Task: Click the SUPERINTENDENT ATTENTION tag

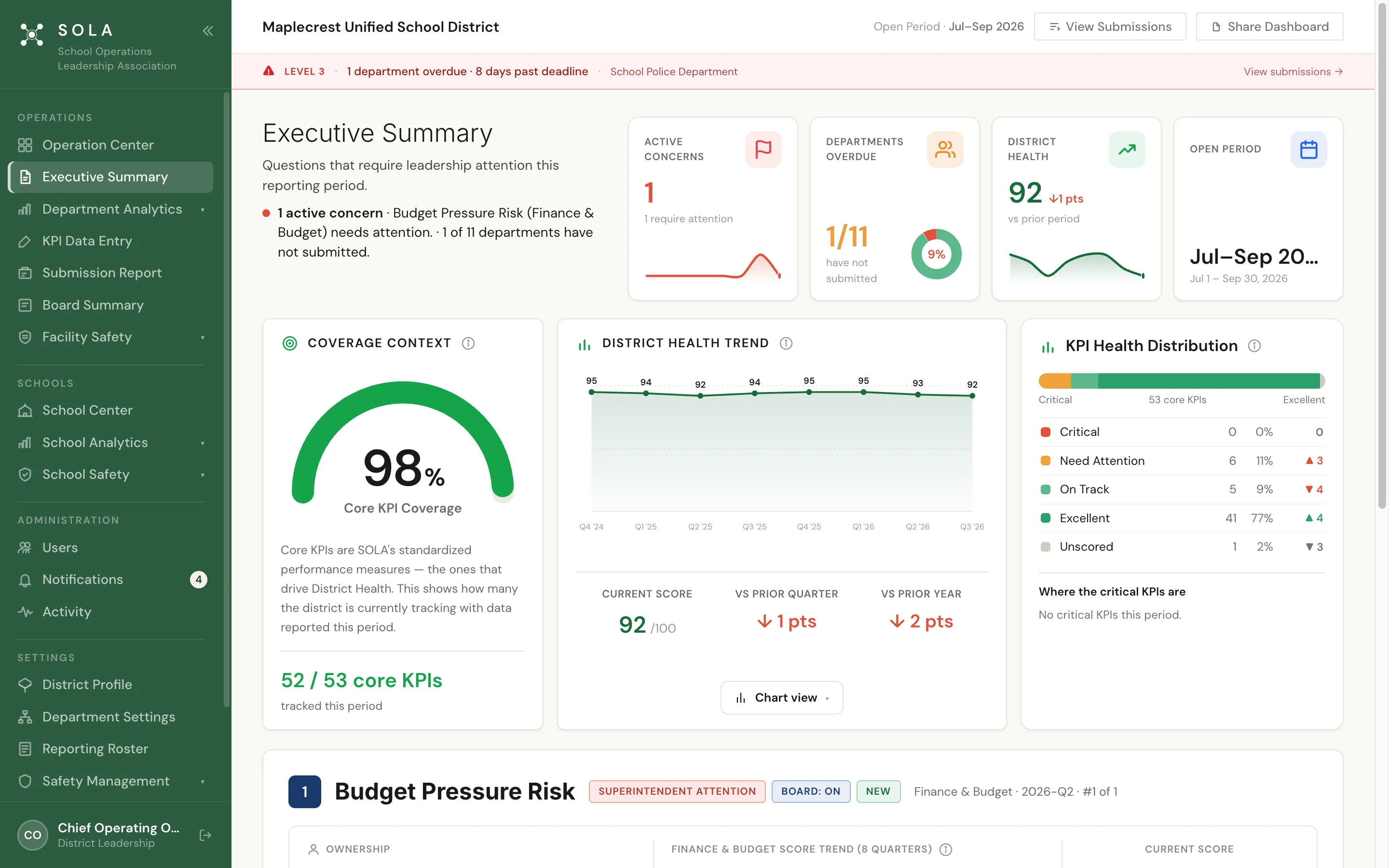Action: point(677,791)
